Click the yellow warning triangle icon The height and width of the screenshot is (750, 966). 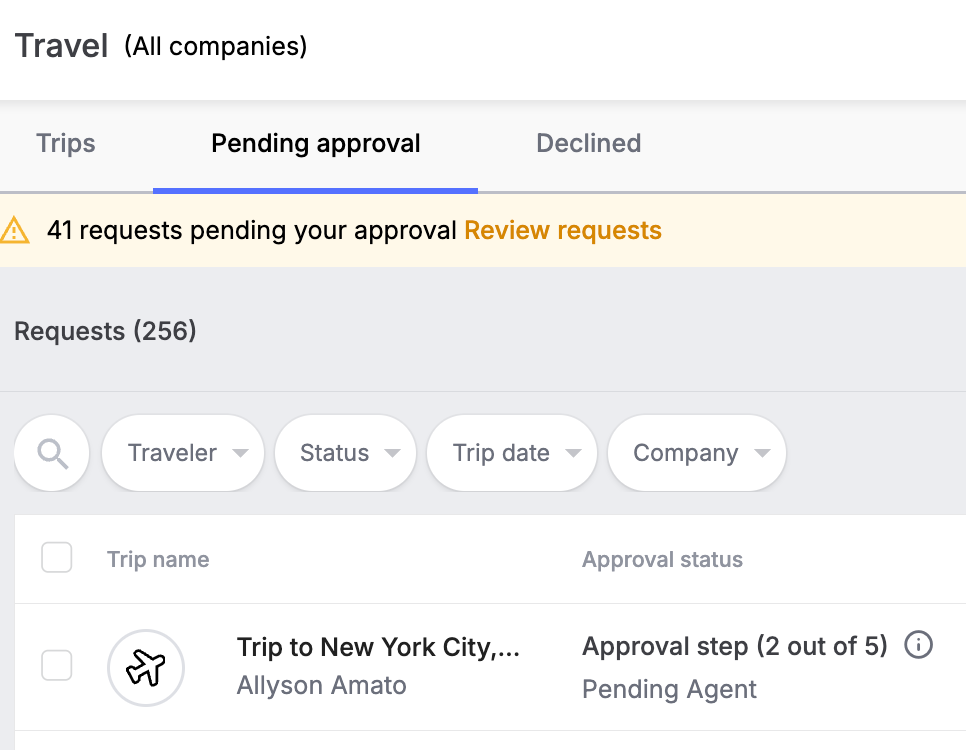(14, 230)
